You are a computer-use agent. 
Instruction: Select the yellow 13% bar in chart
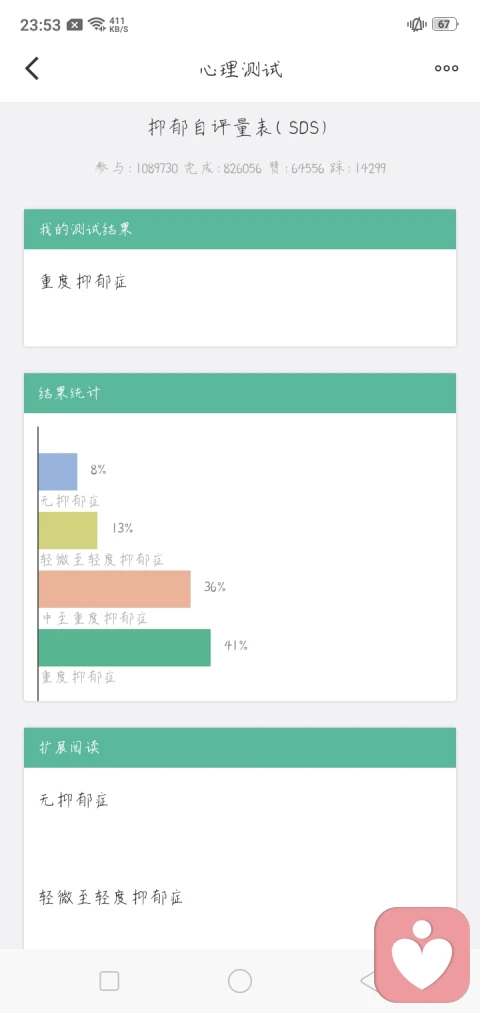click(68, 530)
